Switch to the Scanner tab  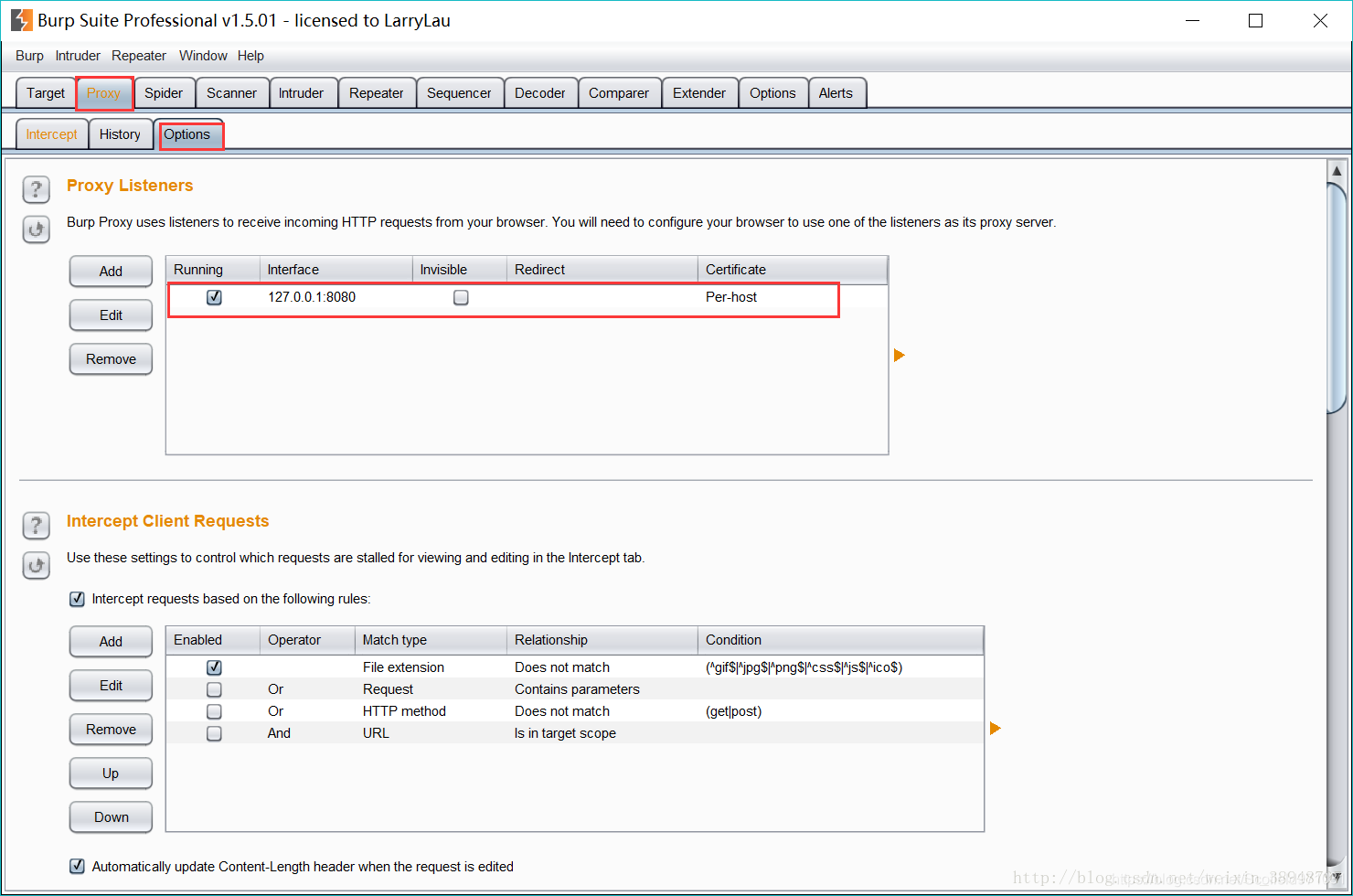pos(231,93)
